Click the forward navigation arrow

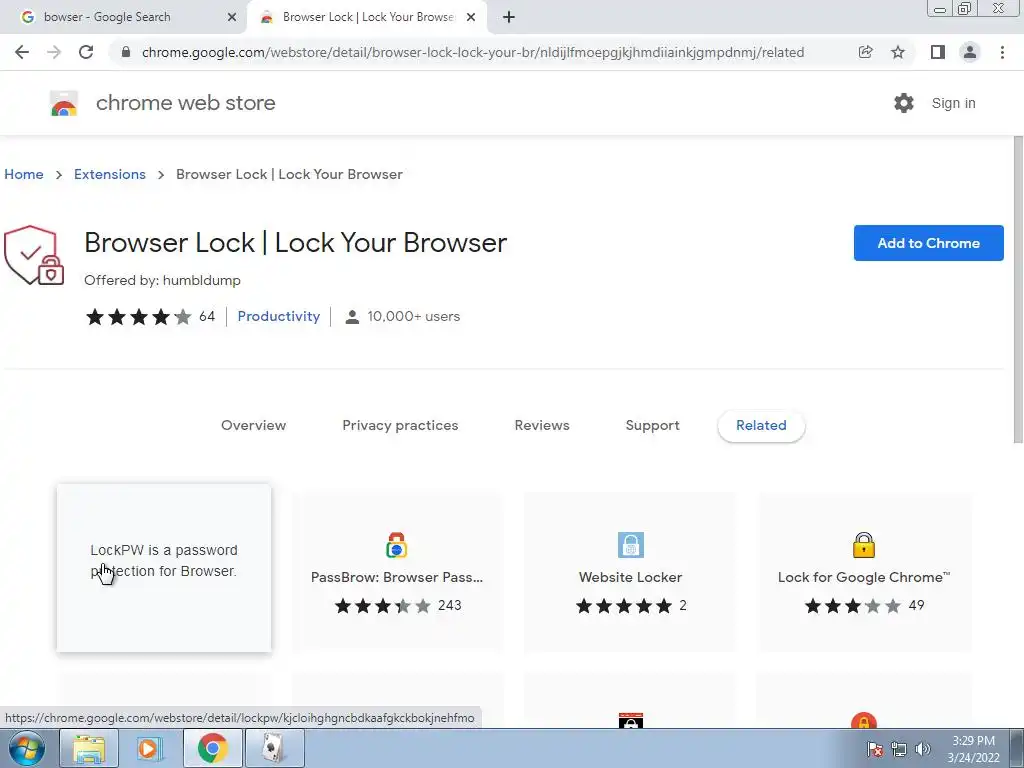click(54, 52)
